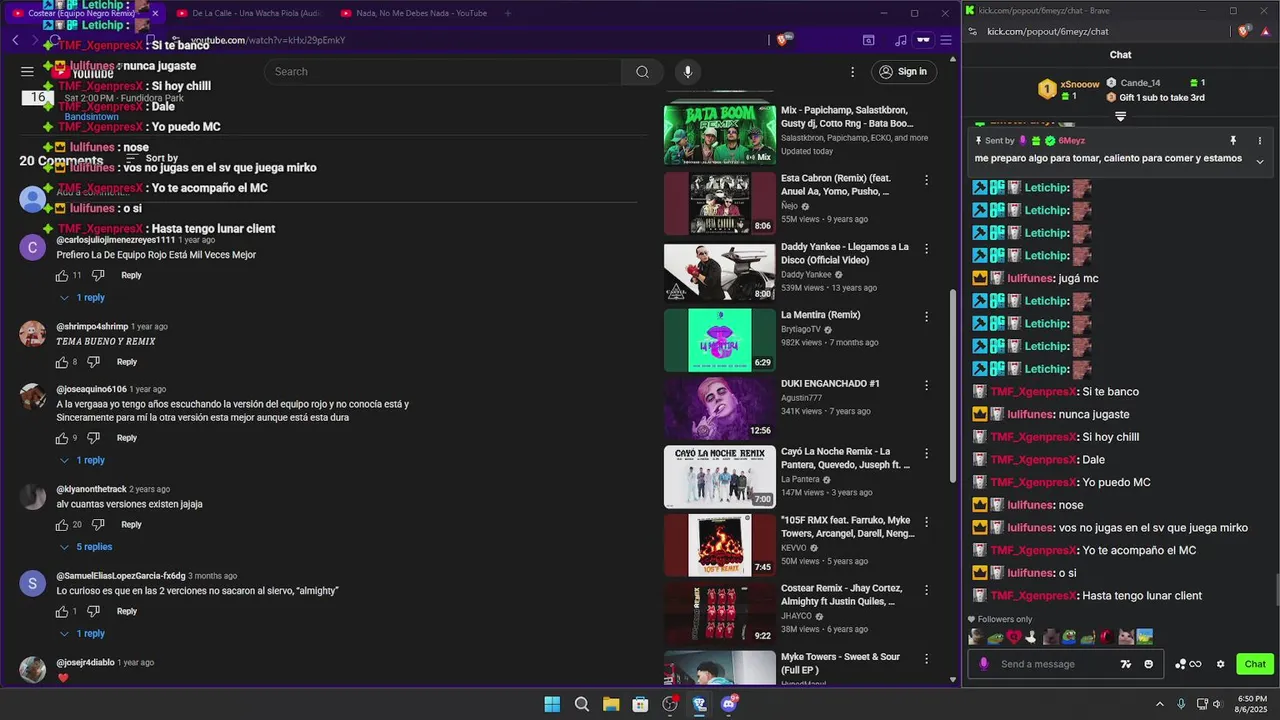
Task: Open the emoji picker in Kick chat input
Action: pos(1148,664)
